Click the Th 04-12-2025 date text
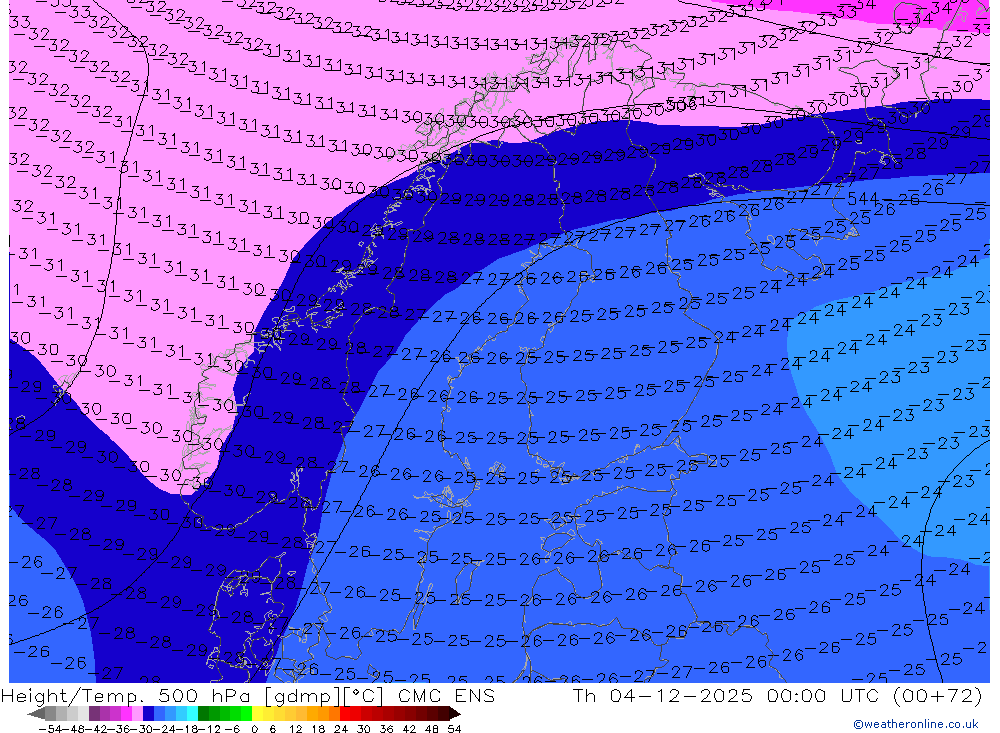Viewport: 1000px width, 733px height. 663,695
